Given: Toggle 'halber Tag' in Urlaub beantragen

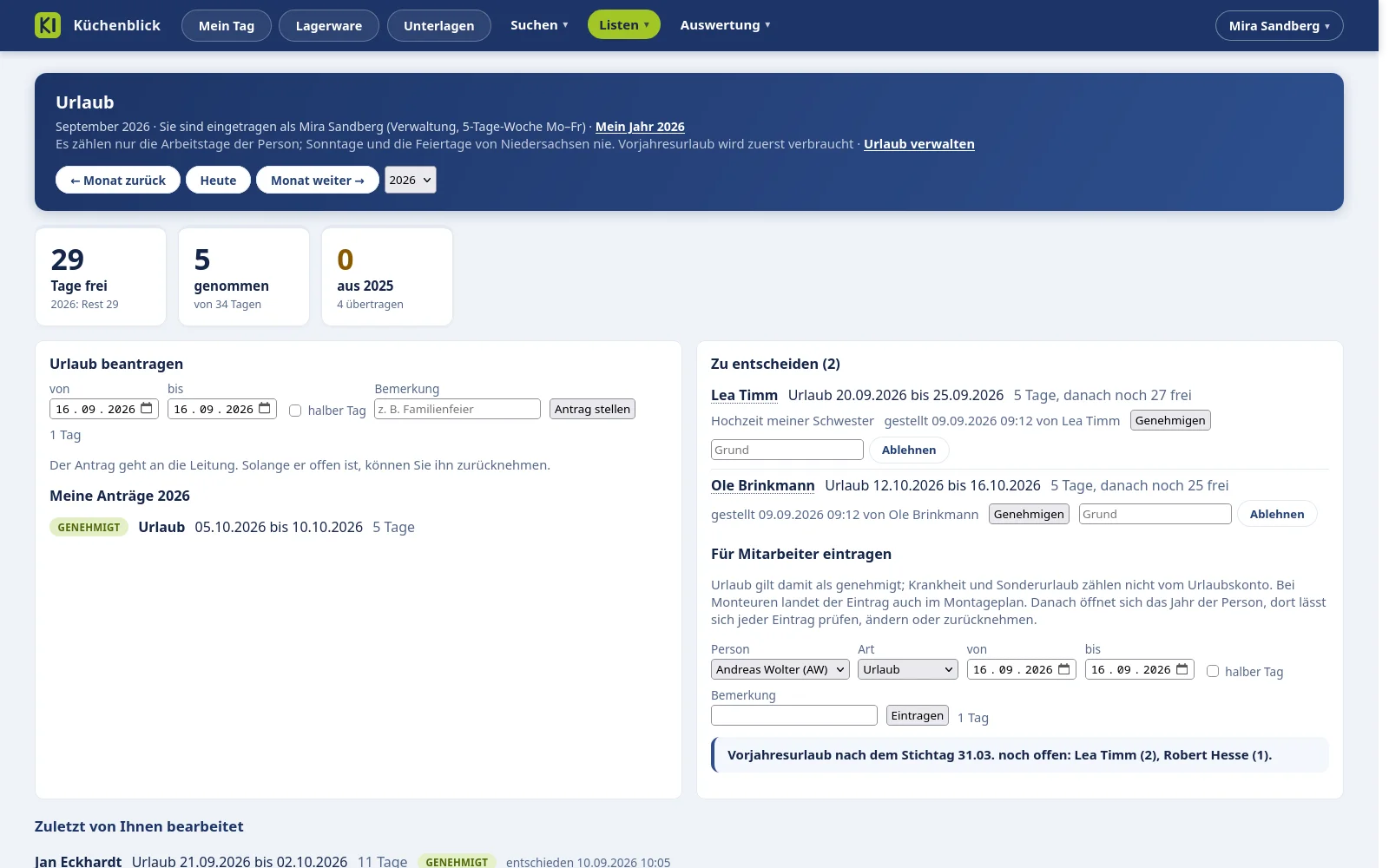Looking at the screenshot, I should coord(295,411).
